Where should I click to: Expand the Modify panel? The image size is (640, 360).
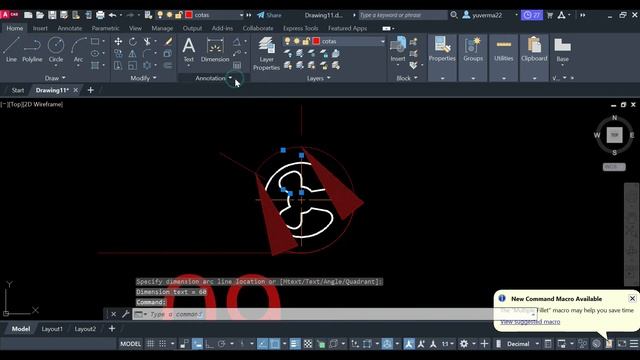click(x=143, y=78)
